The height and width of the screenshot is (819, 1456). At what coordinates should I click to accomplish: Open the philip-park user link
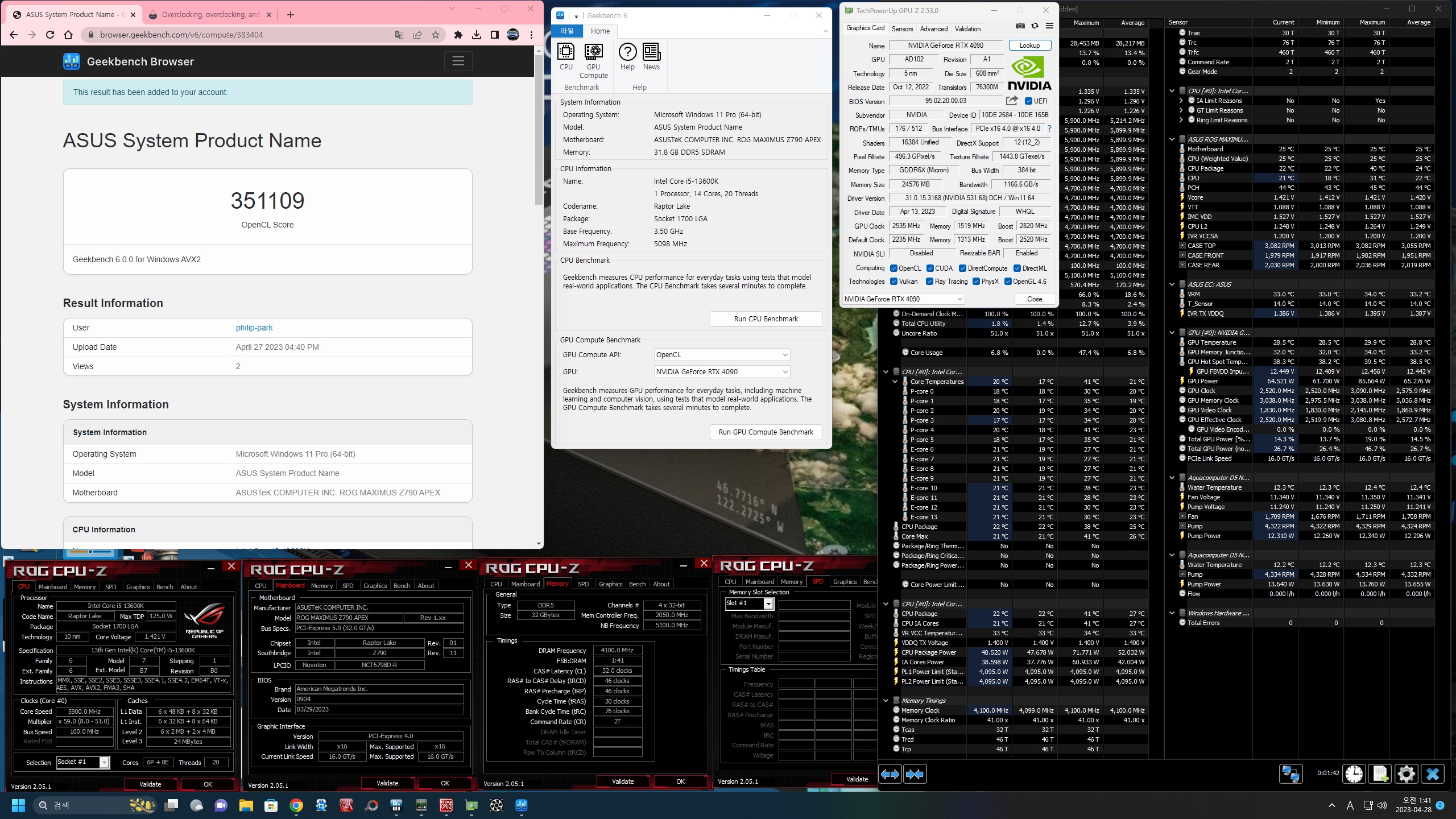pos(254,328)
